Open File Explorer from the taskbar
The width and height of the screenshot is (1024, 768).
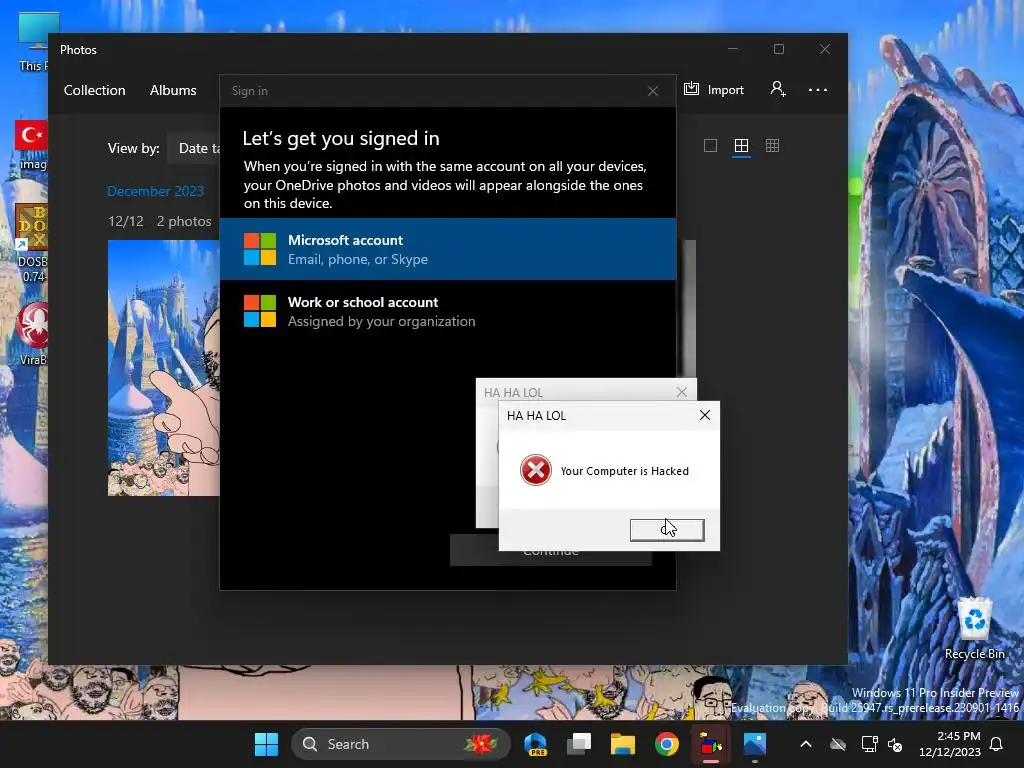[622, 744]
